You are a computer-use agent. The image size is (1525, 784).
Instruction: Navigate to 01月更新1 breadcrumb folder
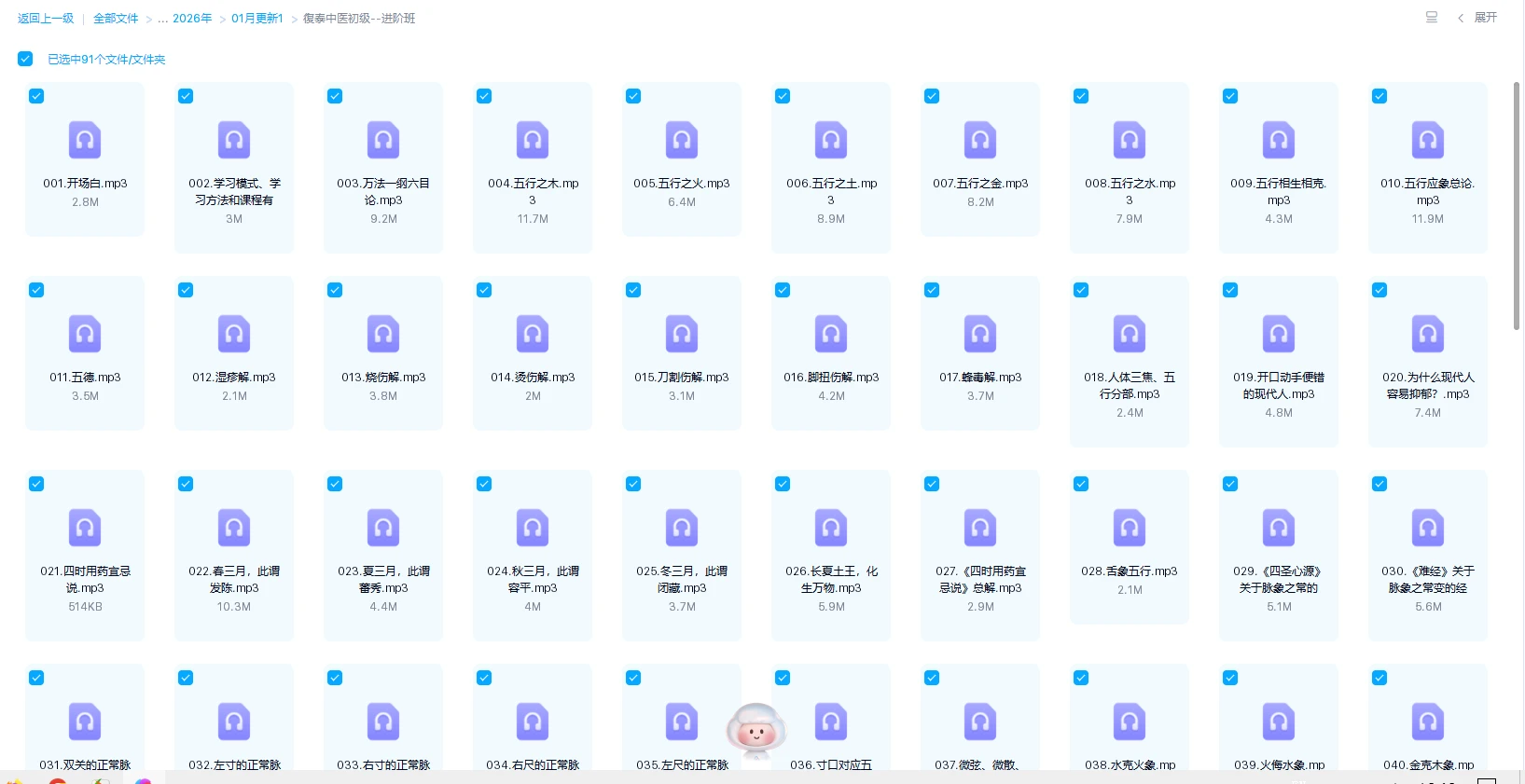coord(257,19)
